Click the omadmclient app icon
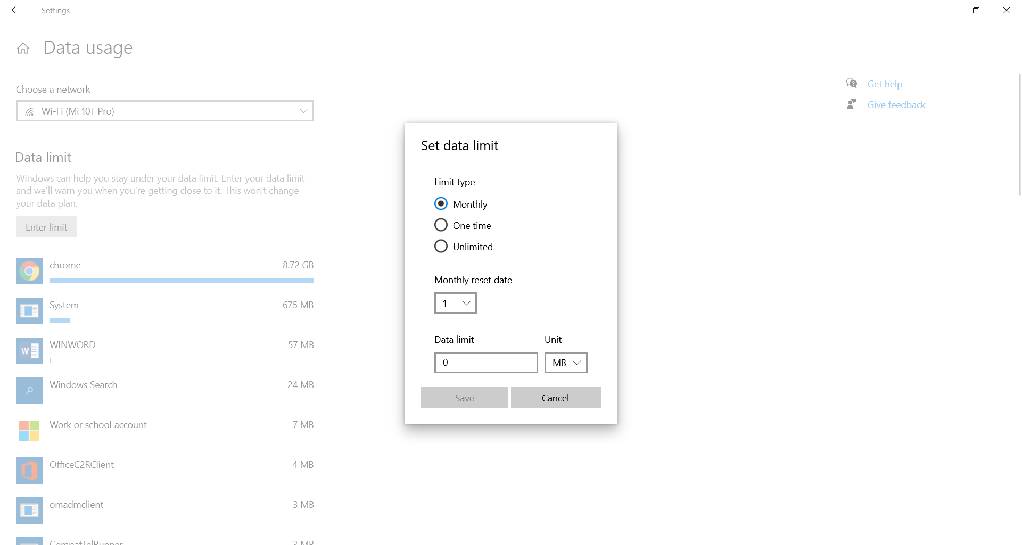 pyautogui.click(x=29, y=510)
